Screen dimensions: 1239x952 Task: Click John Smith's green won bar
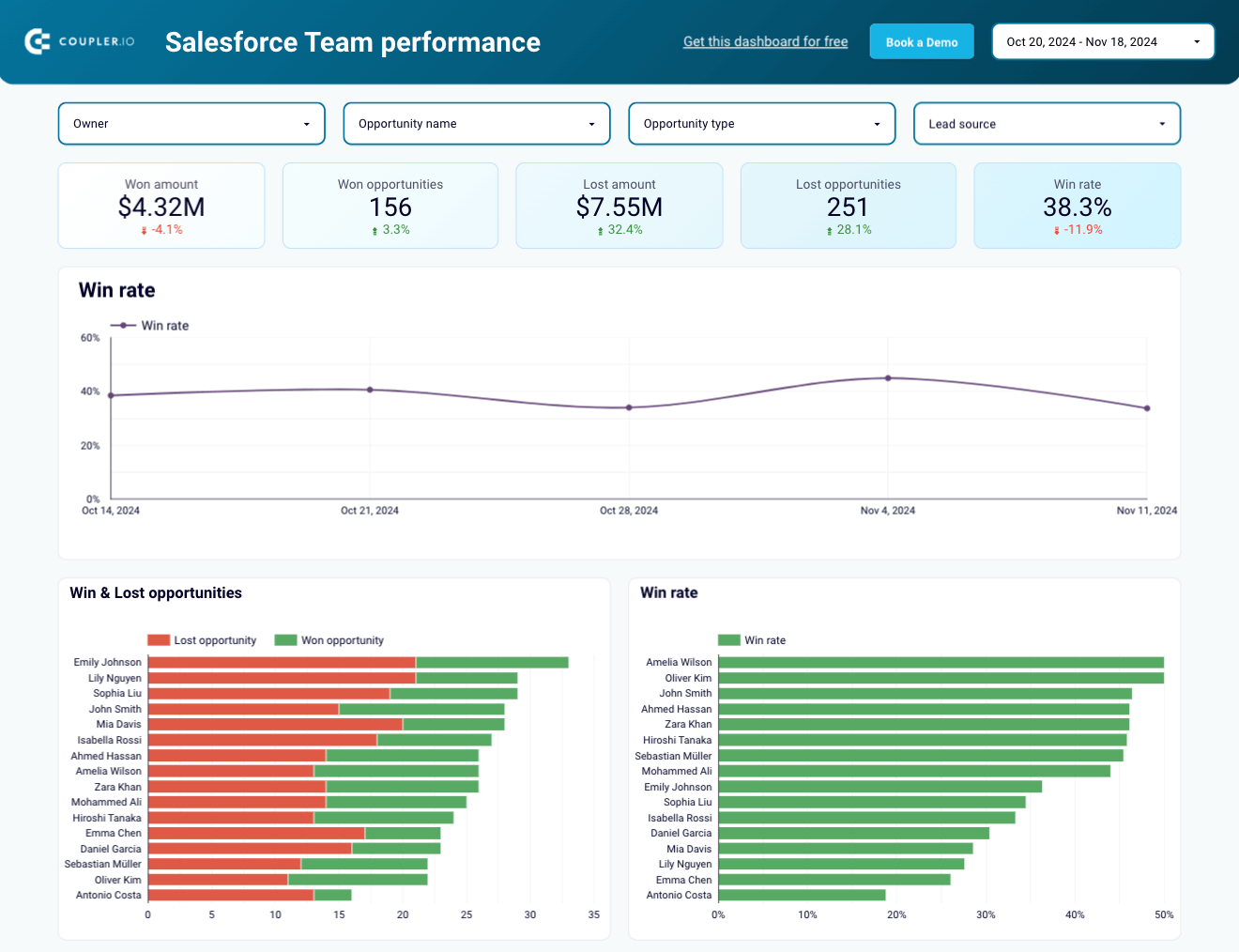[x=421, y=709]
